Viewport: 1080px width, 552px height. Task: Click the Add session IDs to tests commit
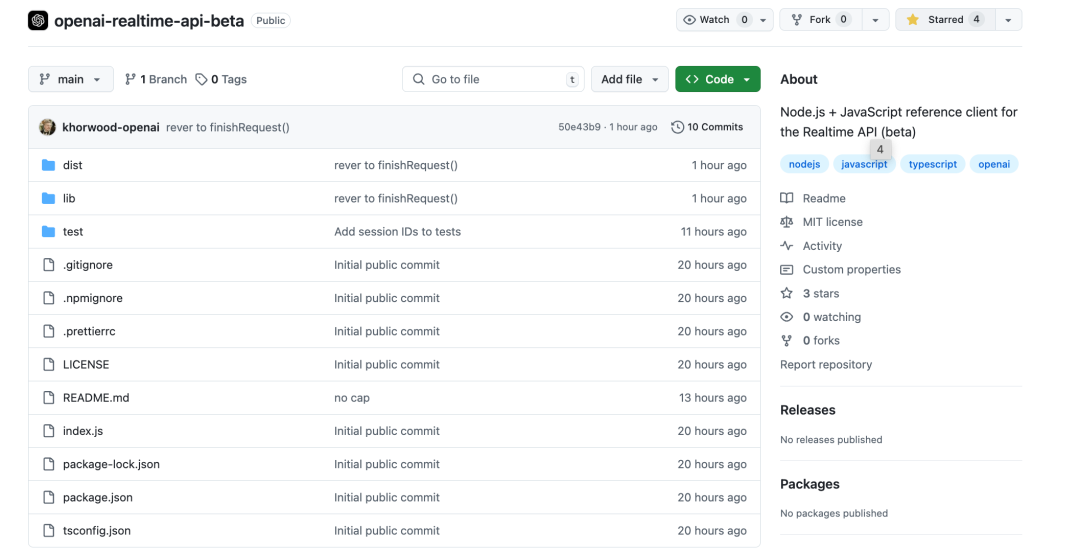click(397, 232)
